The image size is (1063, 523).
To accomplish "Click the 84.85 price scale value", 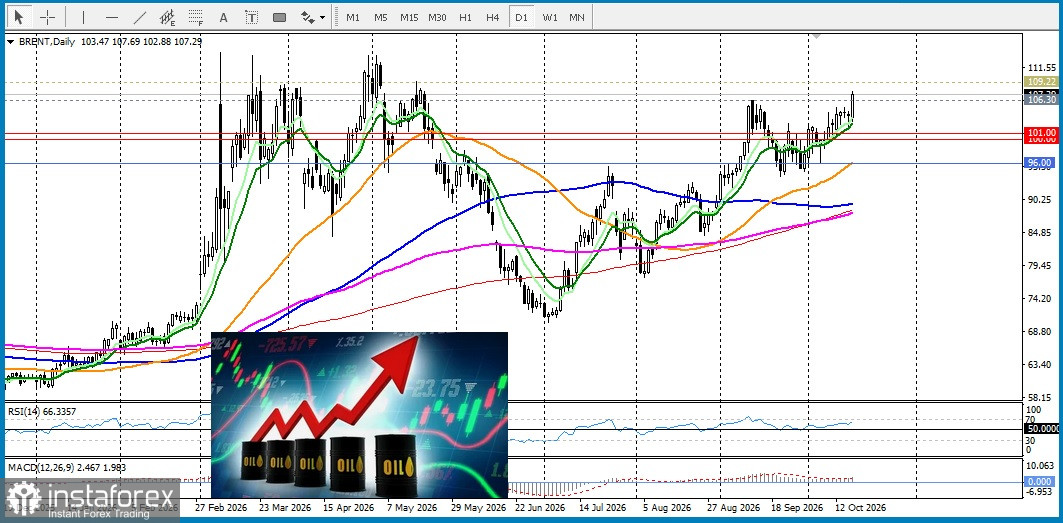I will click(1041, 233).
